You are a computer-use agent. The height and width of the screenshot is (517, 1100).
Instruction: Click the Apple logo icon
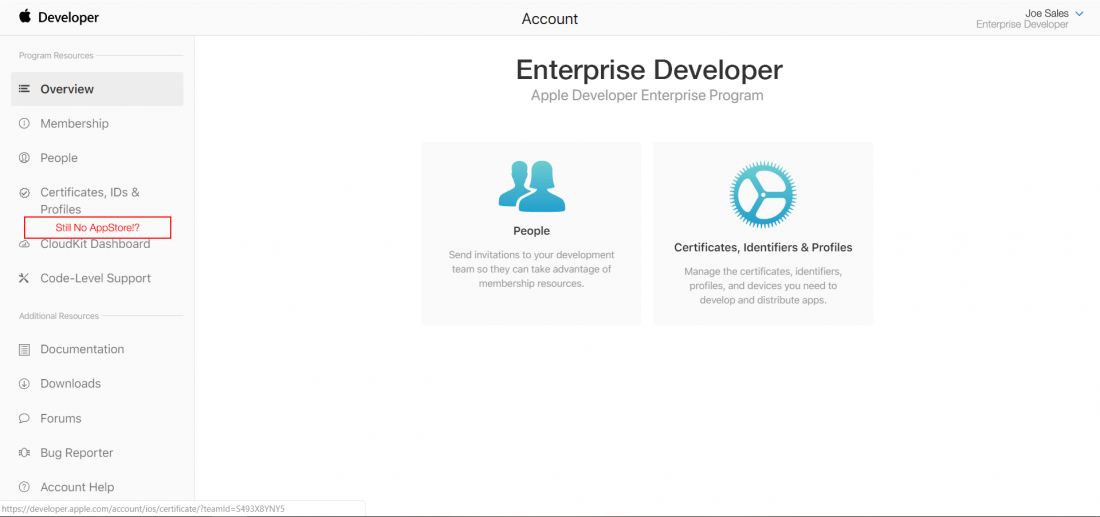[25, 17]
